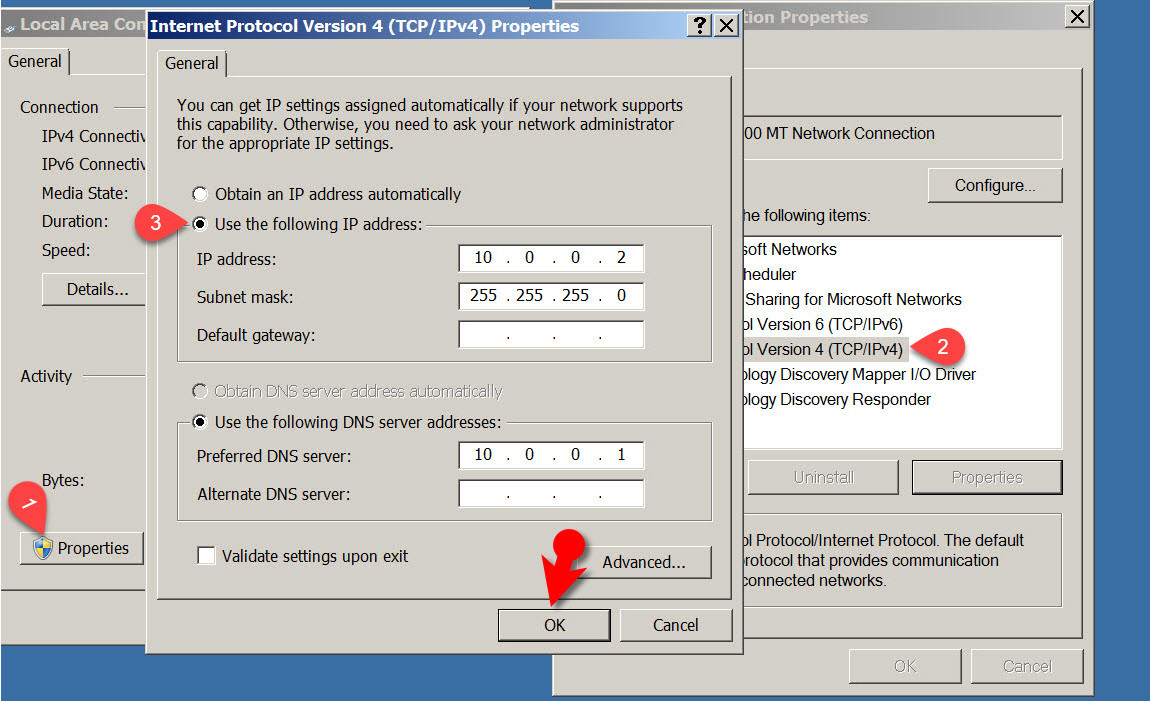Confirm IPv4 Properties with OK

[x=554, y=625]
